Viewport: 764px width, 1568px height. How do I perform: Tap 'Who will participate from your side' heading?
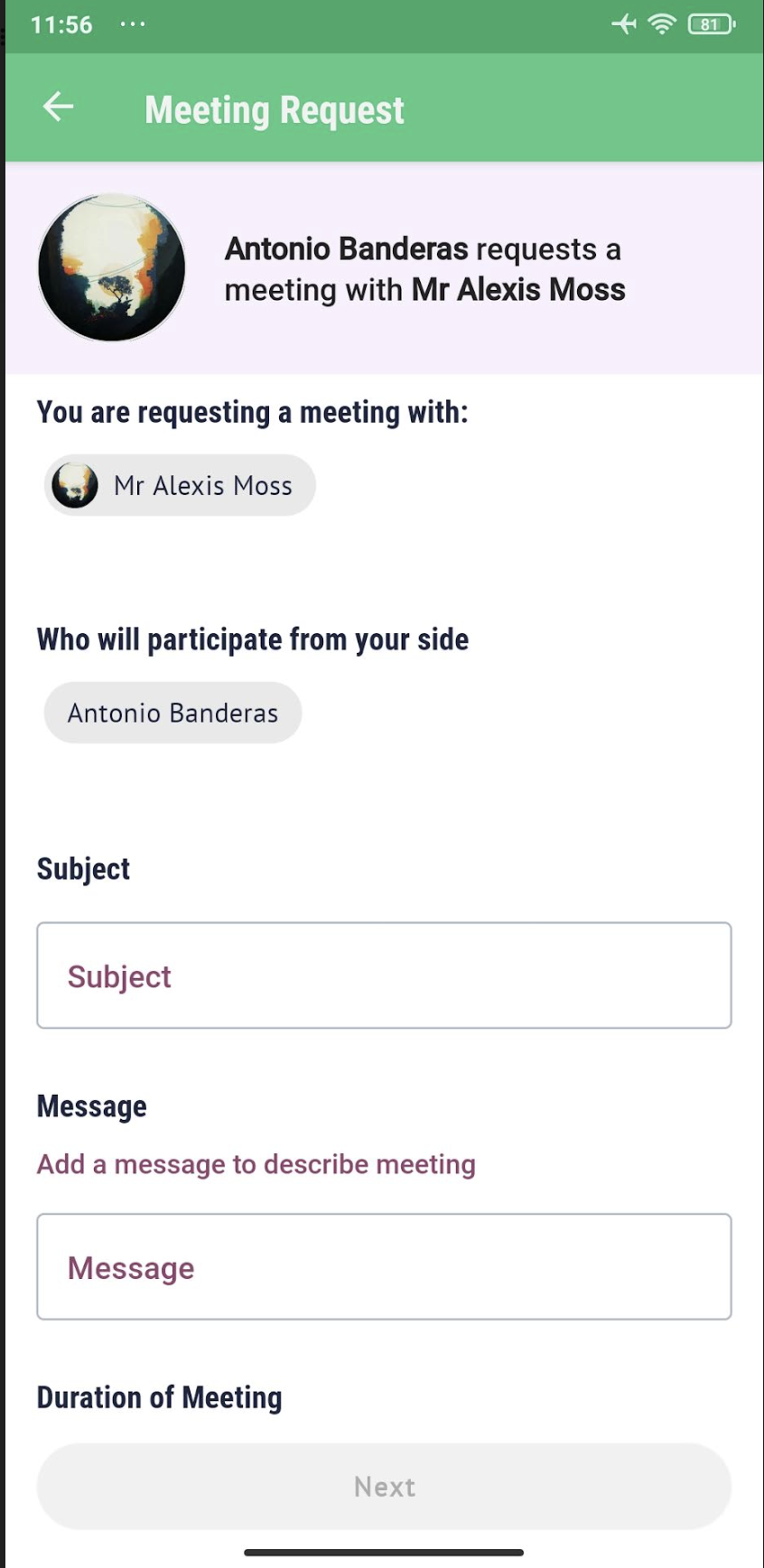click(x=253, y=639)
